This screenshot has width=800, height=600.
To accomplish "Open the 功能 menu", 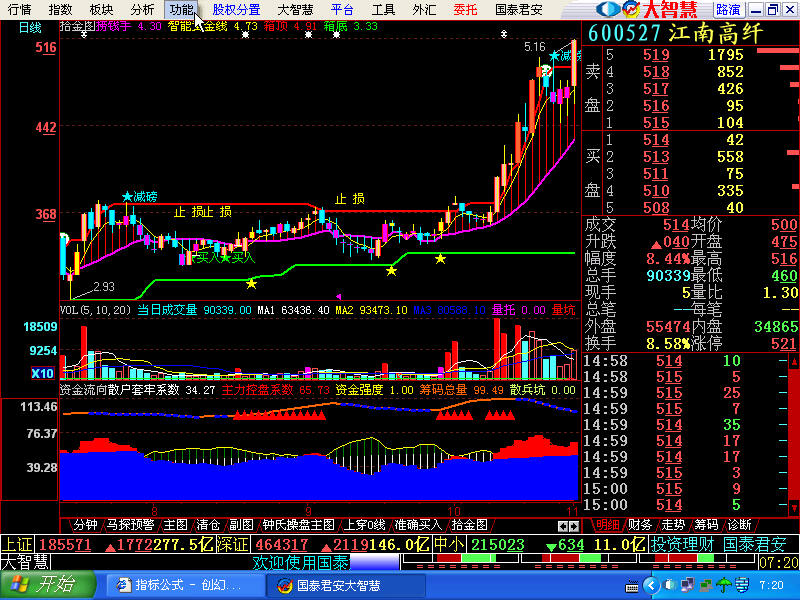I will (x=182, y=9).
